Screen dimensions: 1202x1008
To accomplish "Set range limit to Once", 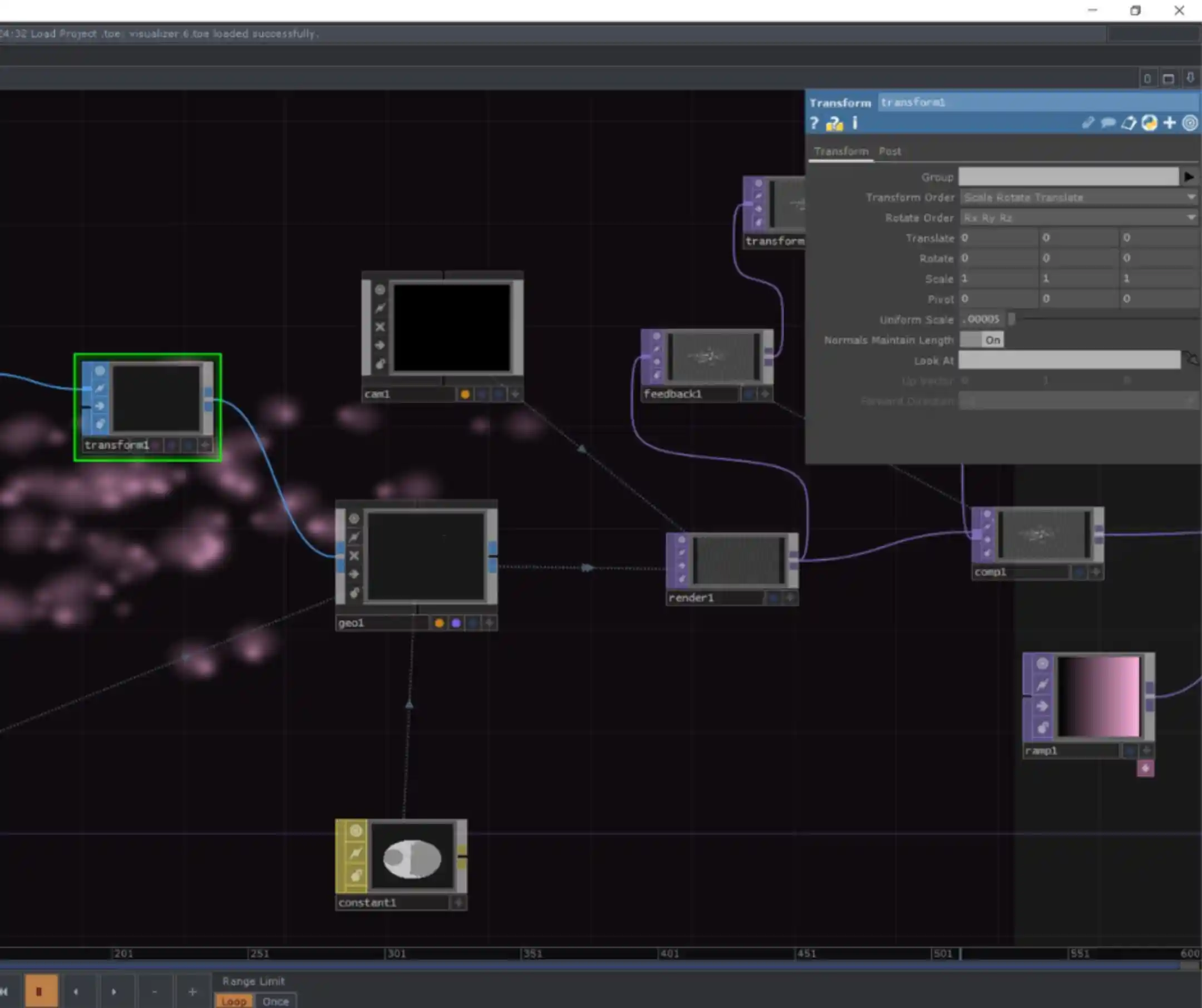I will pyautogui.click(x=275, y=1002).
